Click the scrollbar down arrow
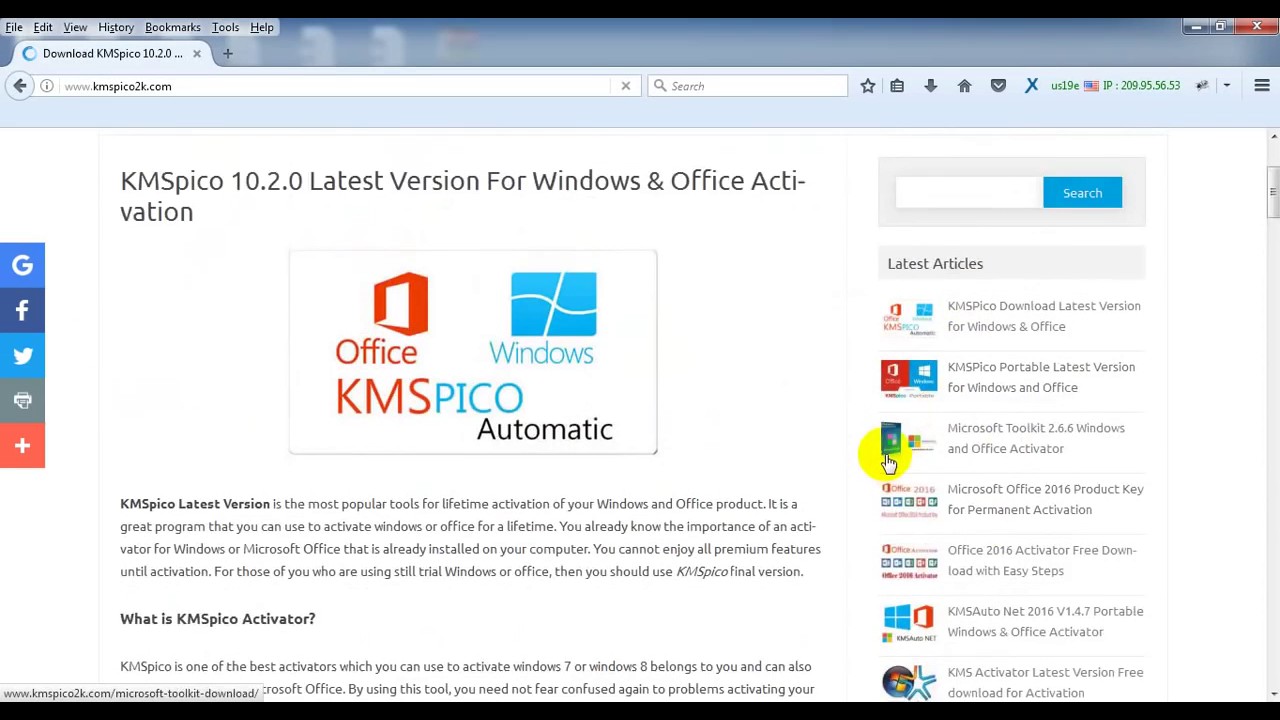The width and height of the screenshot is (1280, 720). tap(1273, 693)
